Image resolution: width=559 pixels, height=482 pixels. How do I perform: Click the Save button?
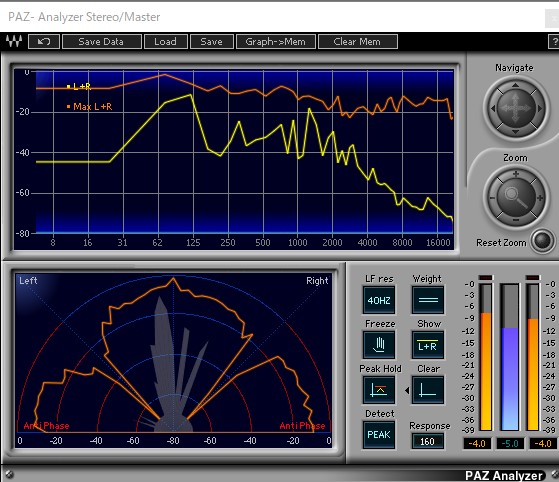click(211, 41)
